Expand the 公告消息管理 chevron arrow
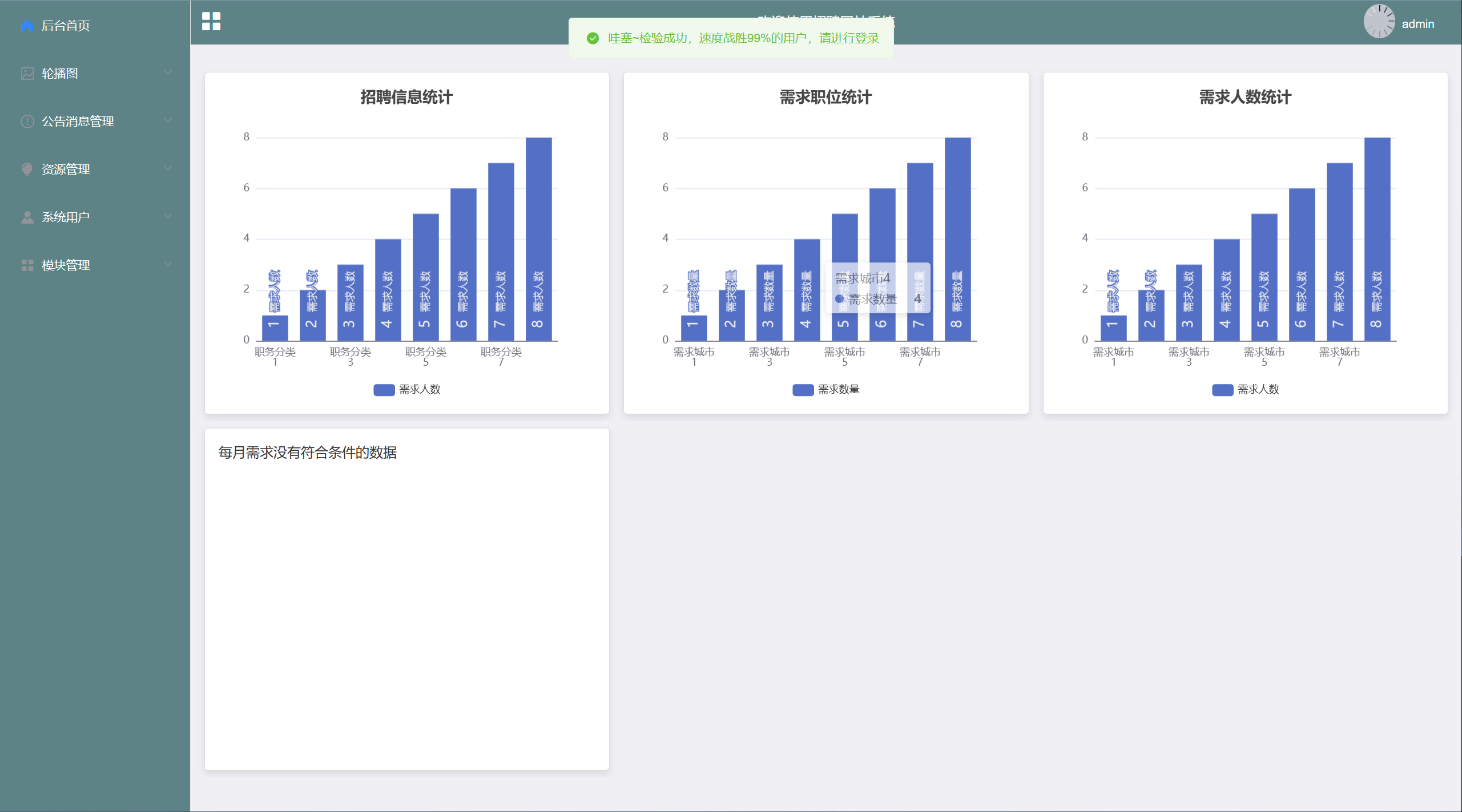The image size is (1462, 812). (168, 120)
